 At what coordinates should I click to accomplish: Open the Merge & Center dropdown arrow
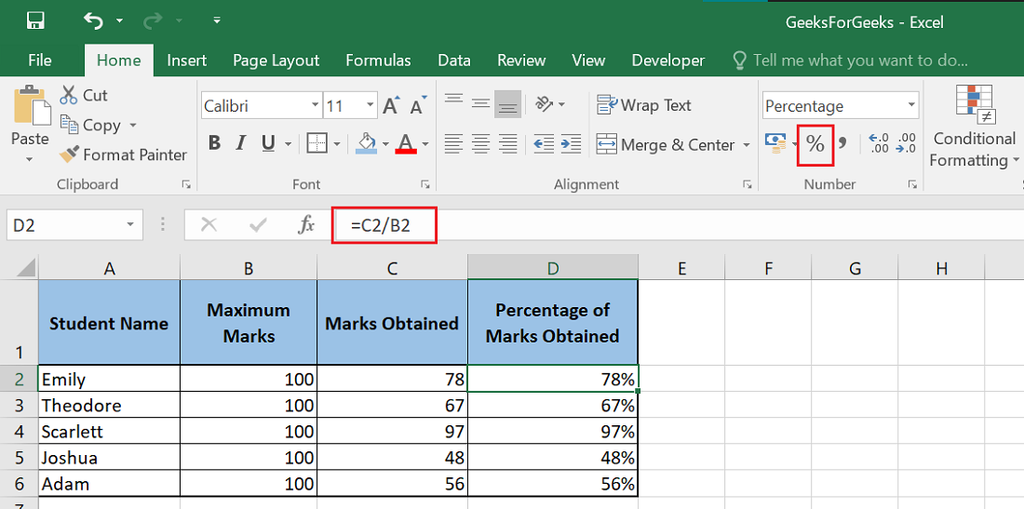746,145
